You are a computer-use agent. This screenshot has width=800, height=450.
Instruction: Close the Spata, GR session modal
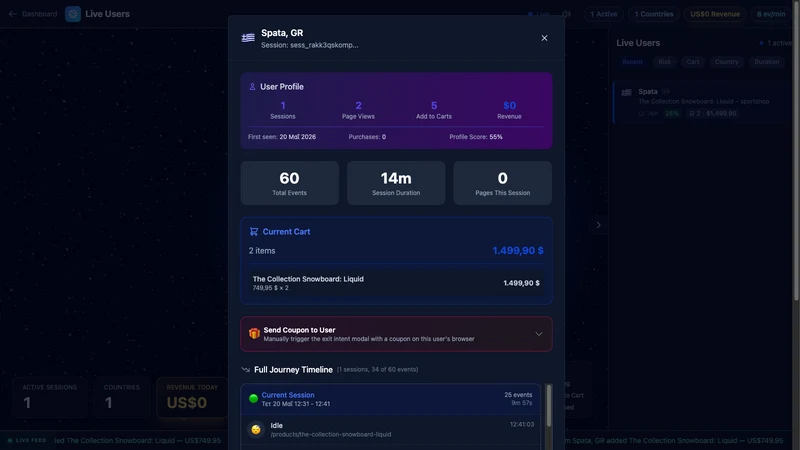tap(544, 38)
